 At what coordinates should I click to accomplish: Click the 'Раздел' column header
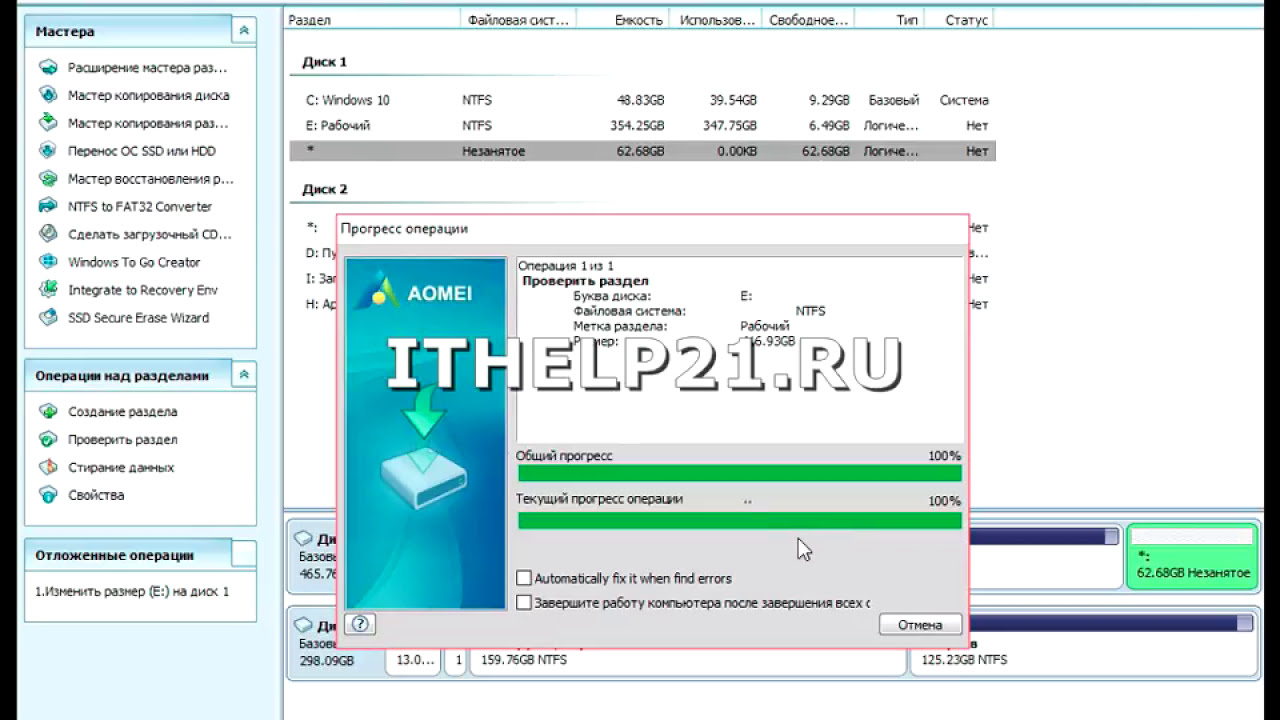(372, 20)
